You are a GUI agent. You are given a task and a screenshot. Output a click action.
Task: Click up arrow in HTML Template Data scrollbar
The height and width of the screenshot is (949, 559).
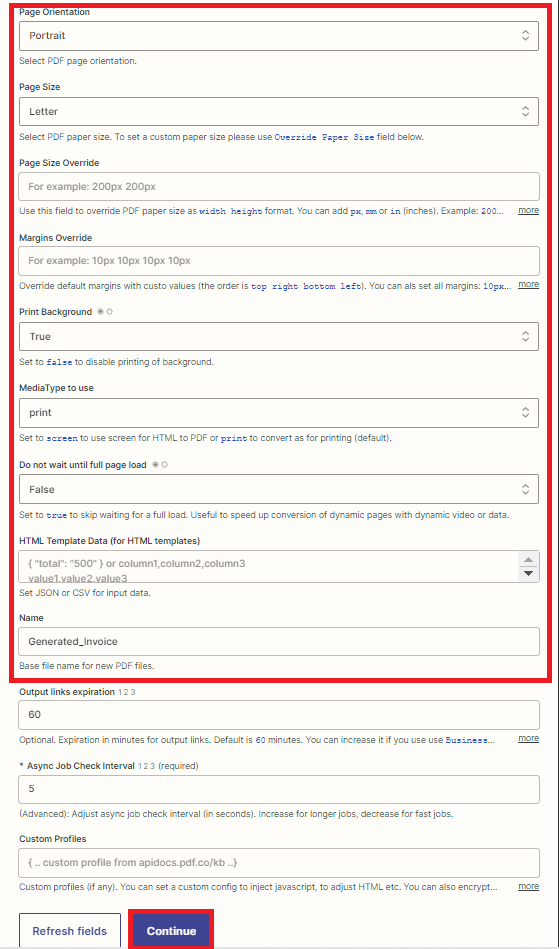pyautogui.click(x=529, y=559)
